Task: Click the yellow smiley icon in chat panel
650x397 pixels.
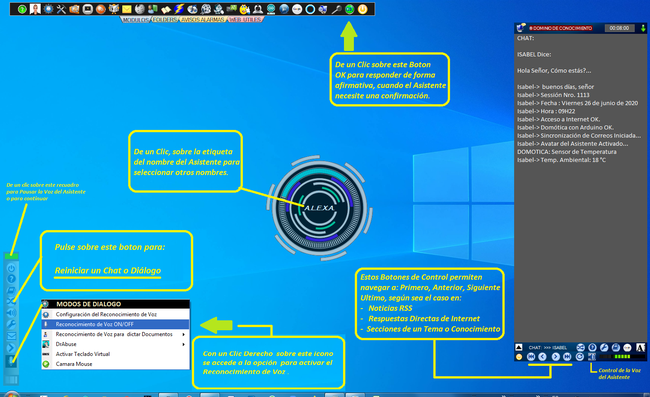Action: tap(519, 357)
